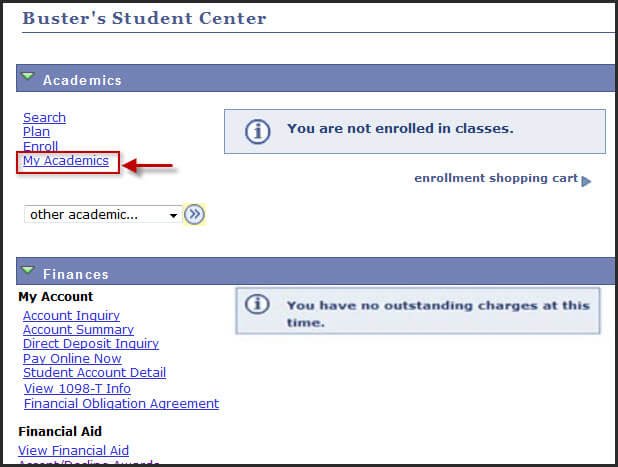
Task: Open Direct Deposit Inquiry link
Action: (91, 344)
